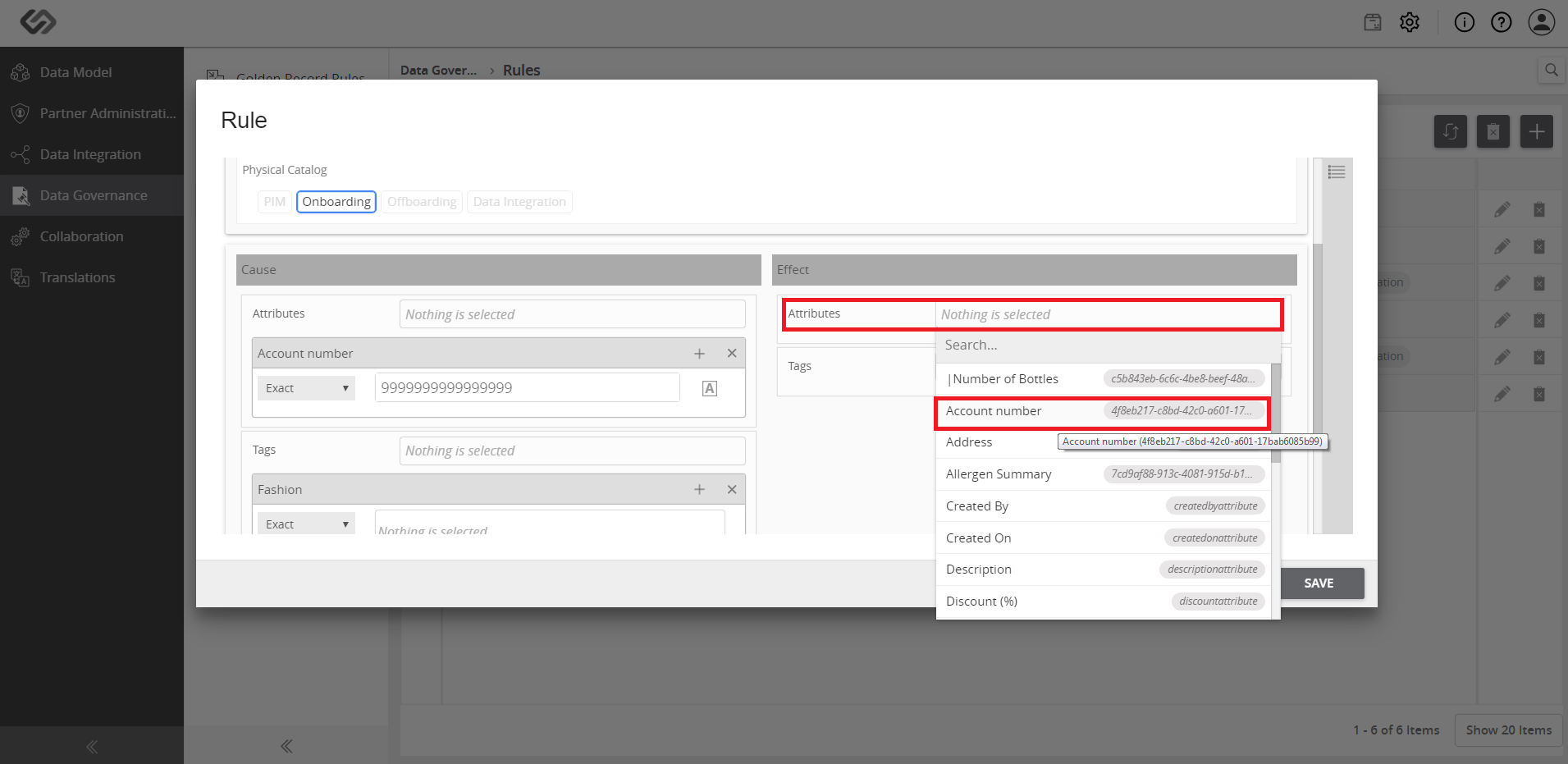Click the application logo icon

tap(38, 22)
